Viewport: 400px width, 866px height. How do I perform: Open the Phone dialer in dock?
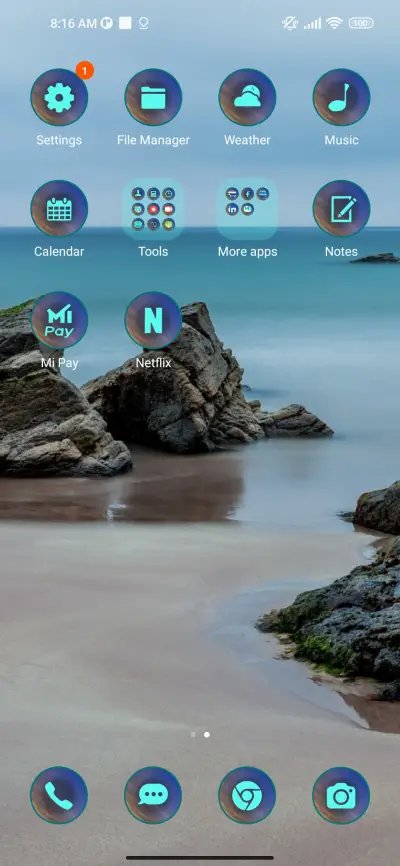point(59,795)
